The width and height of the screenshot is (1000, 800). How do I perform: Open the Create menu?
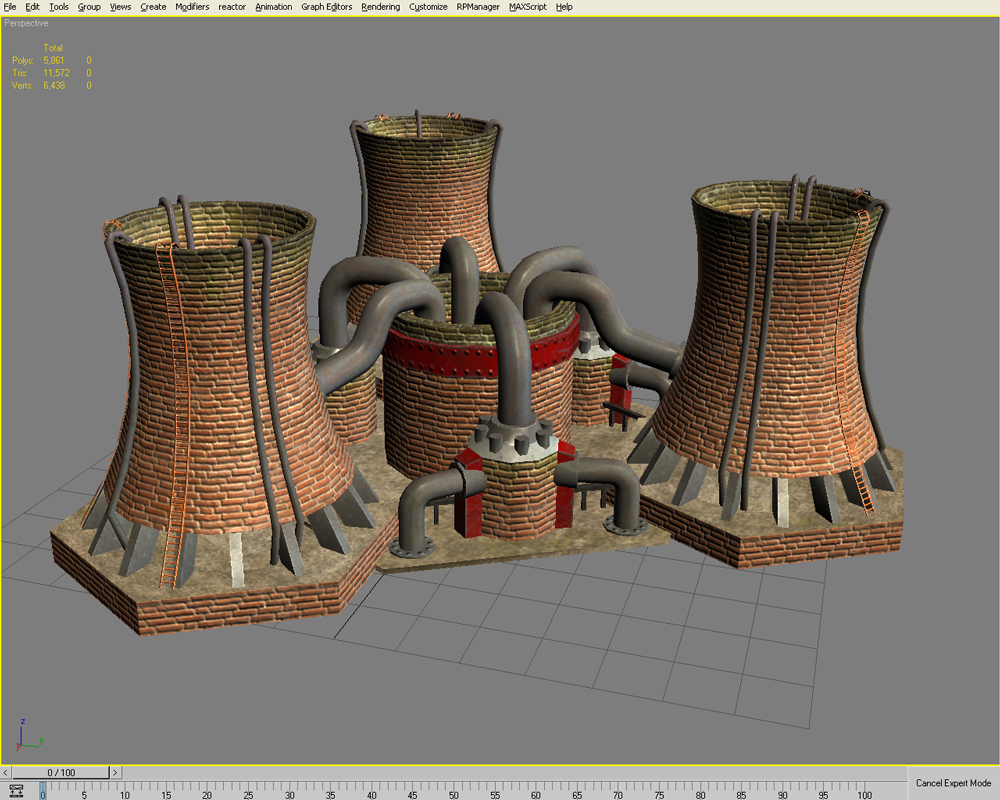[x=152, y=7]
